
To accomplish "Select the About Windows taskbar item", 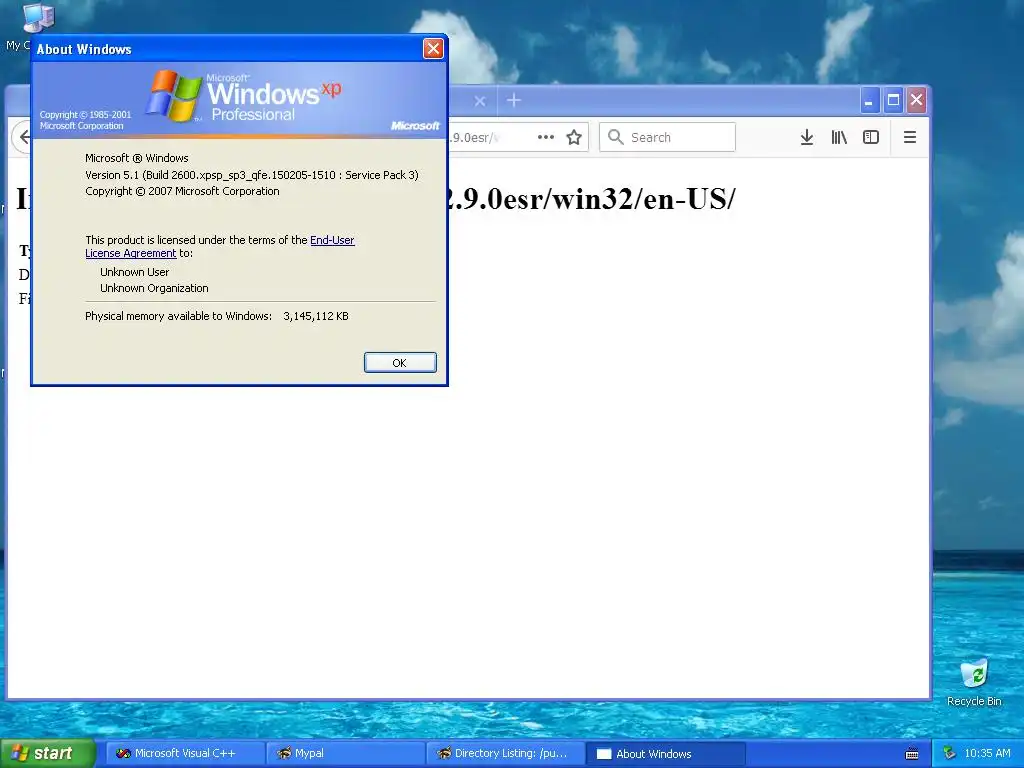I will 665,753.
